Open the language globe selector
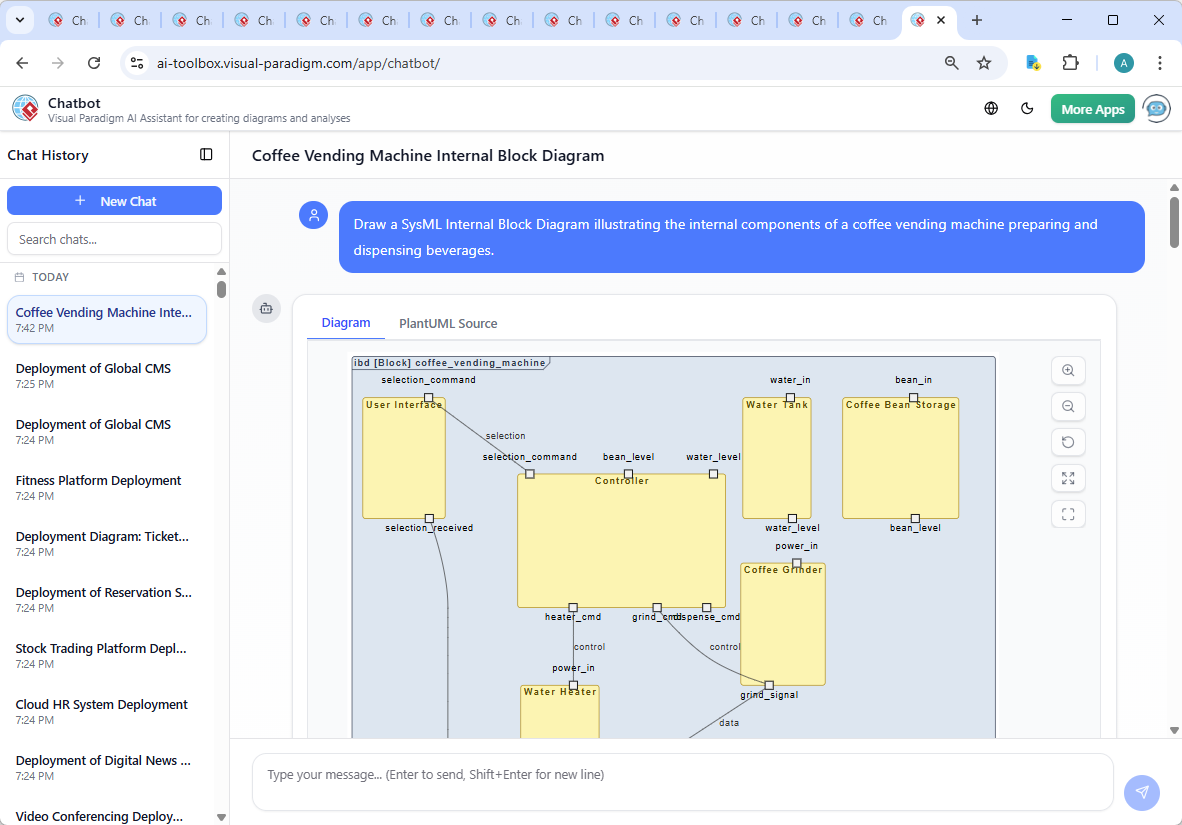 991,108
